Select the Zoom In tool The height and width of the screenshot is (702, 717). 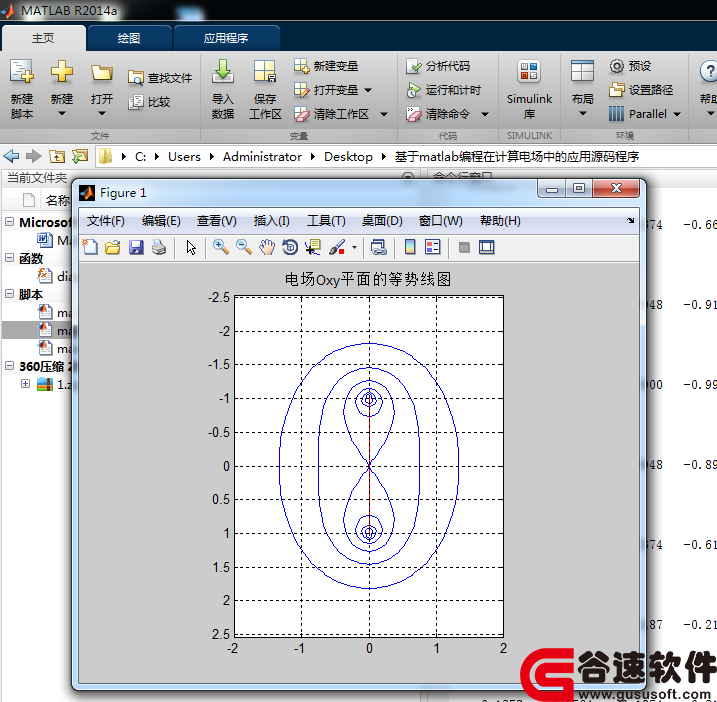(x=221, y=247)
